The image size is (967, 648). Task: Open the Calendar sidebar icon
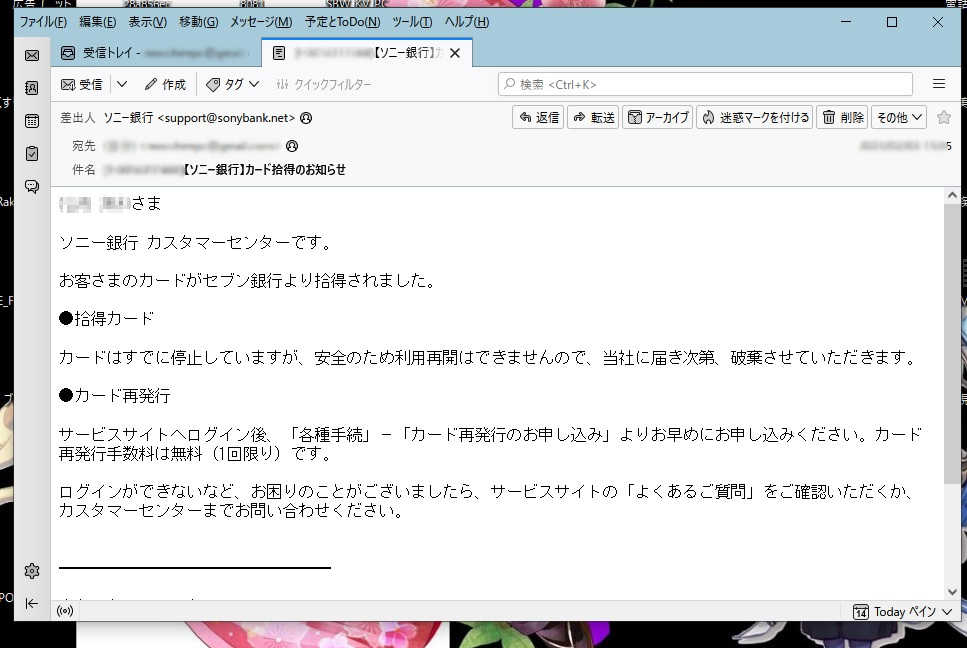(x=32, y=121)
